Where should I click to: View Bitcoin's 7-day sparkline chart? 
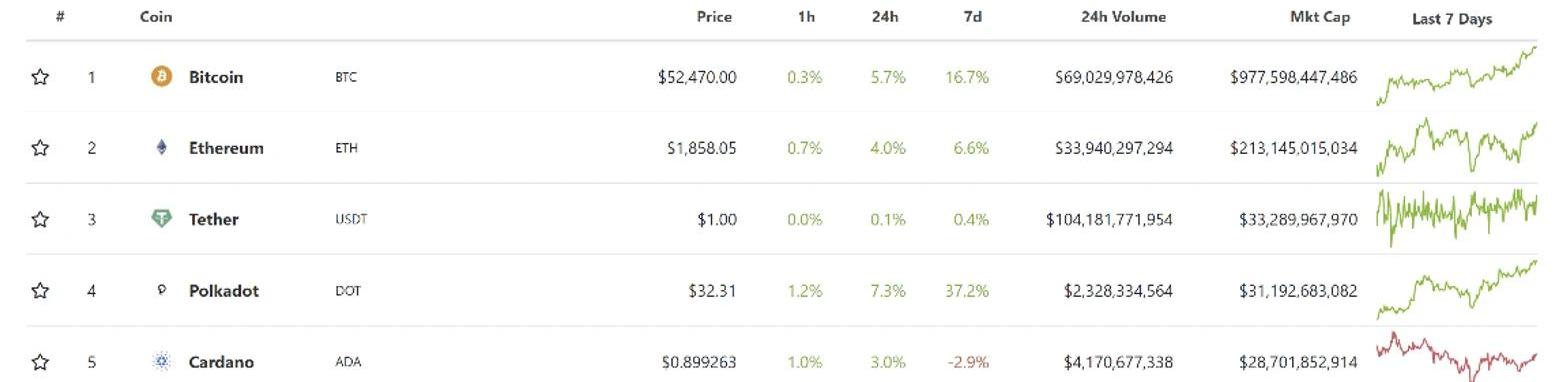coord(1457,76)
